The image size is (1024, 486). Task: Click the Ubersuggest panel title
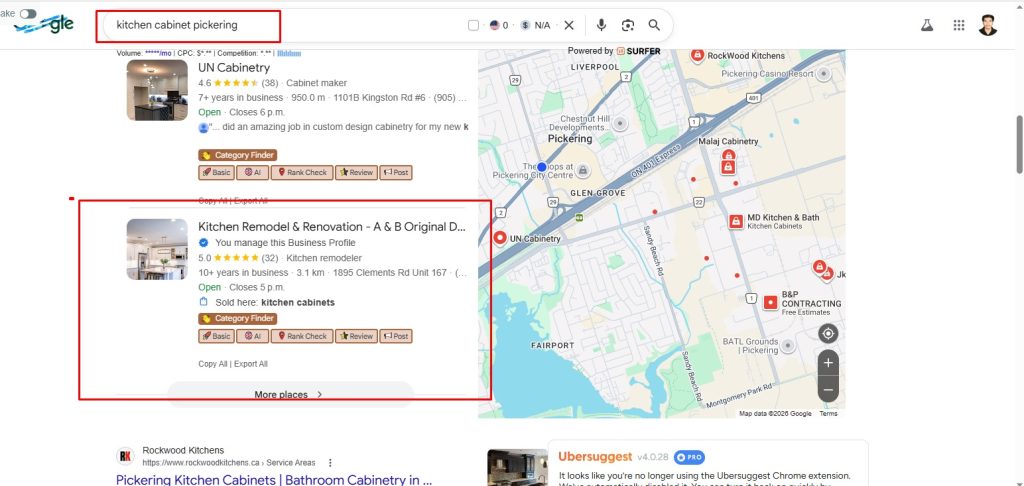[x=595, y=457]
